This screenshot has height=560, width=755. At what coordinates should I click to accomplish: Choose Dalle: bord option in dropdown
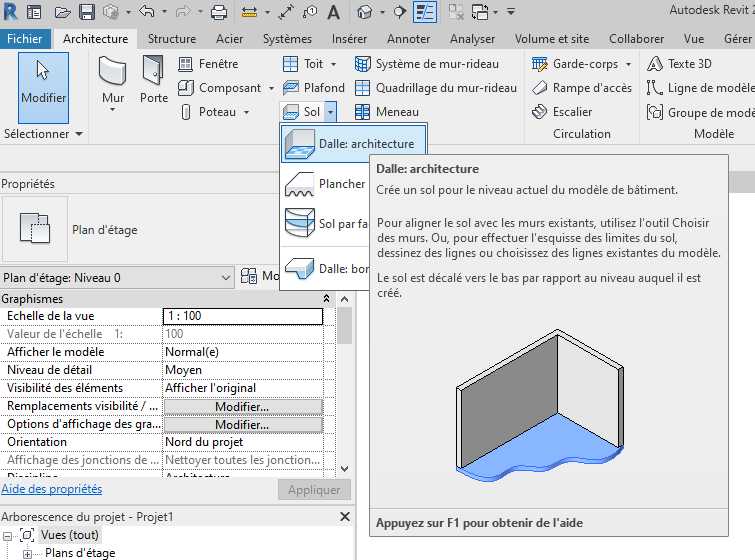pos(325,268)
